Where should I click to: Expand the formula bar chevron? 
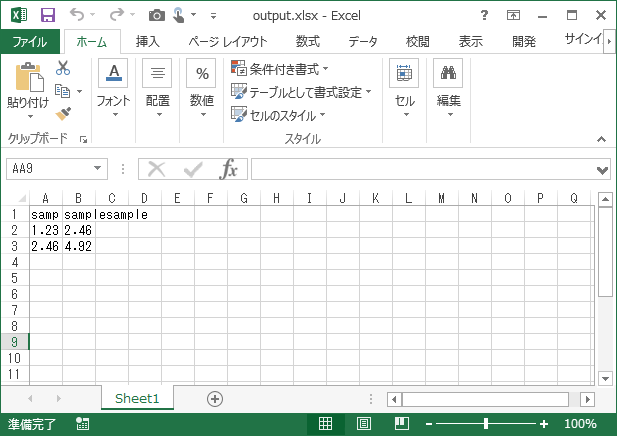(x=602, y=170)
